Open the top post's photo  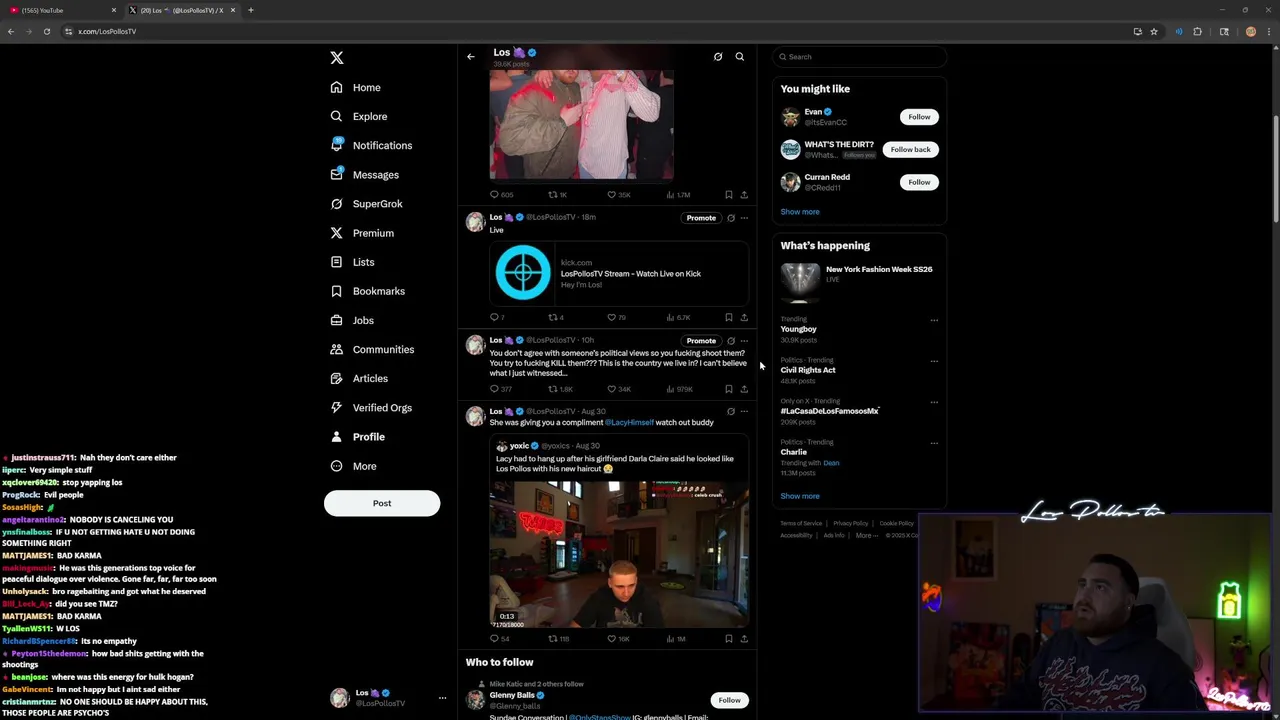(x=582, y=124)
